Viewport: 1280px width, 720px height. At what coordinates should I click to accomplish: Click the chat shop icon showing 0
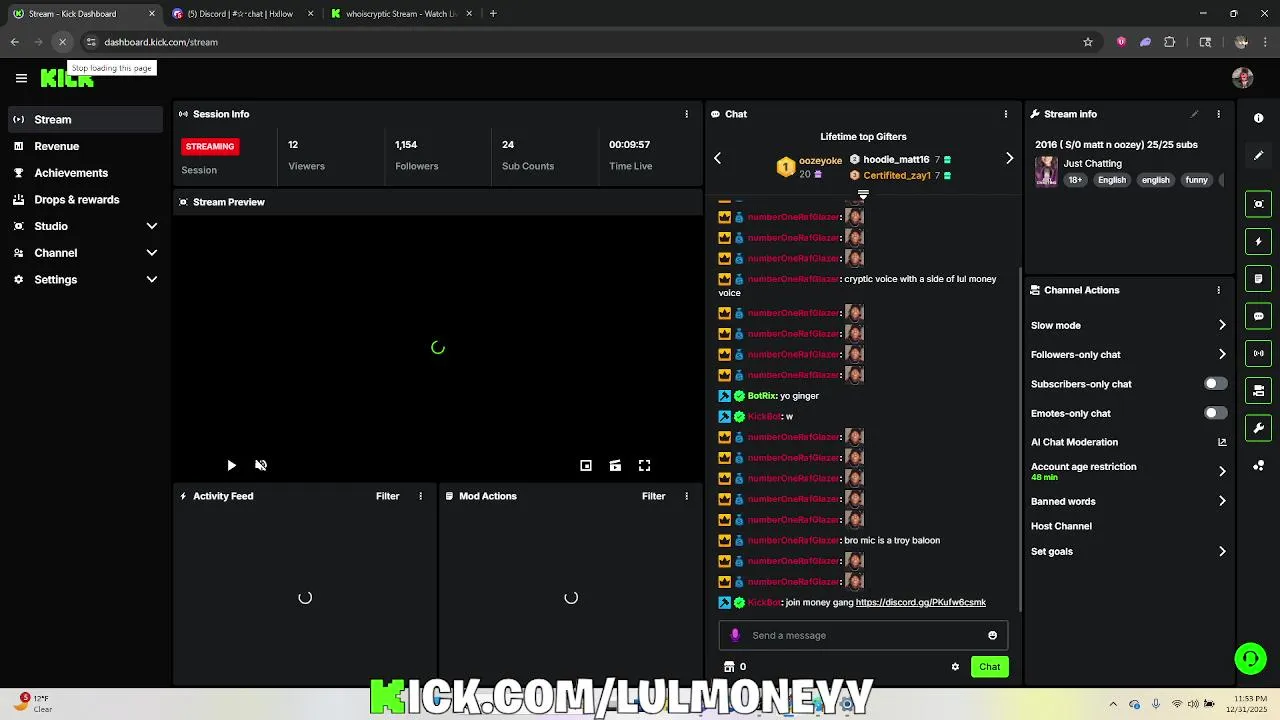point(735,667)
